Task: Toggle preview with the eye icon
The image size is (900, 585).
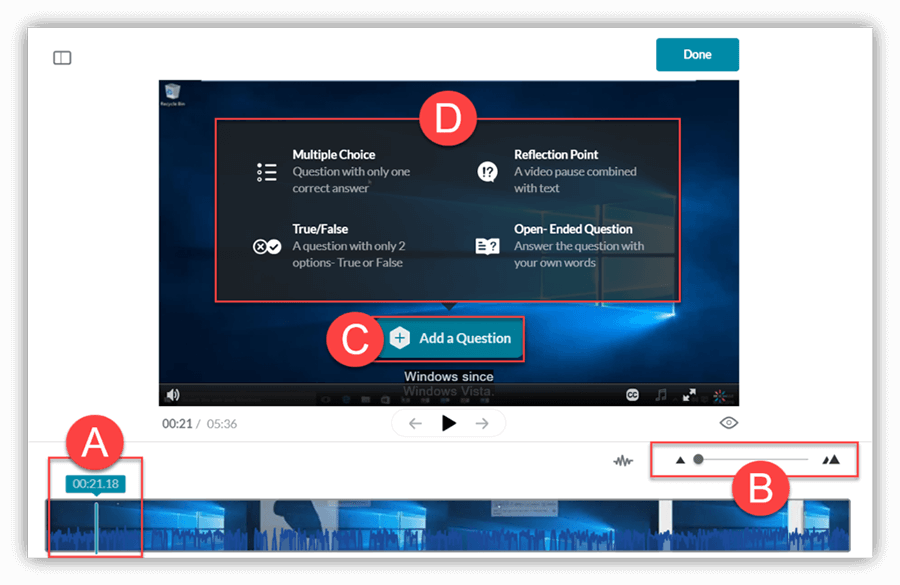Action: pos(729,423)
